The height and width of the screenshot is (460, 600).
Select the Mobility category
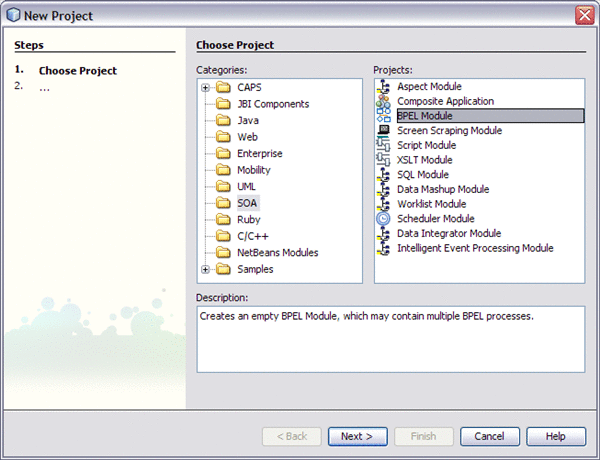pyautogui.click(x=254, y=170)
